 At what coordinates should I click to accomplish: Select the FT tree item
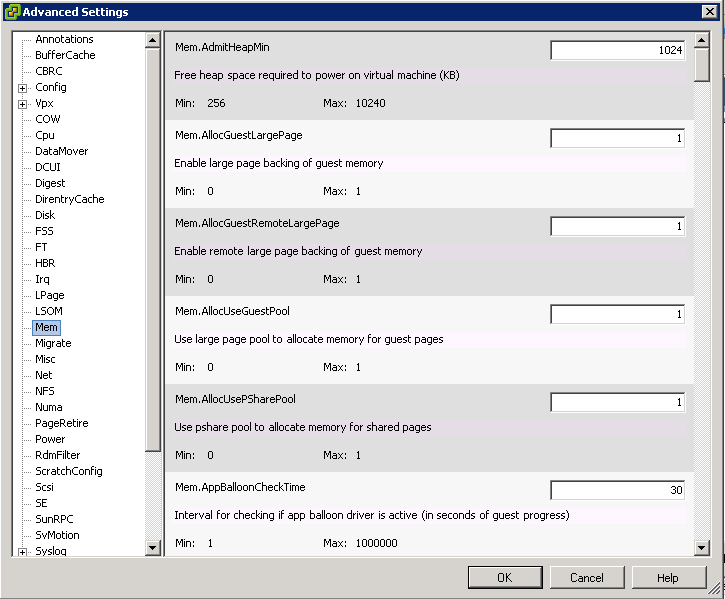click(x=41, y=247)
